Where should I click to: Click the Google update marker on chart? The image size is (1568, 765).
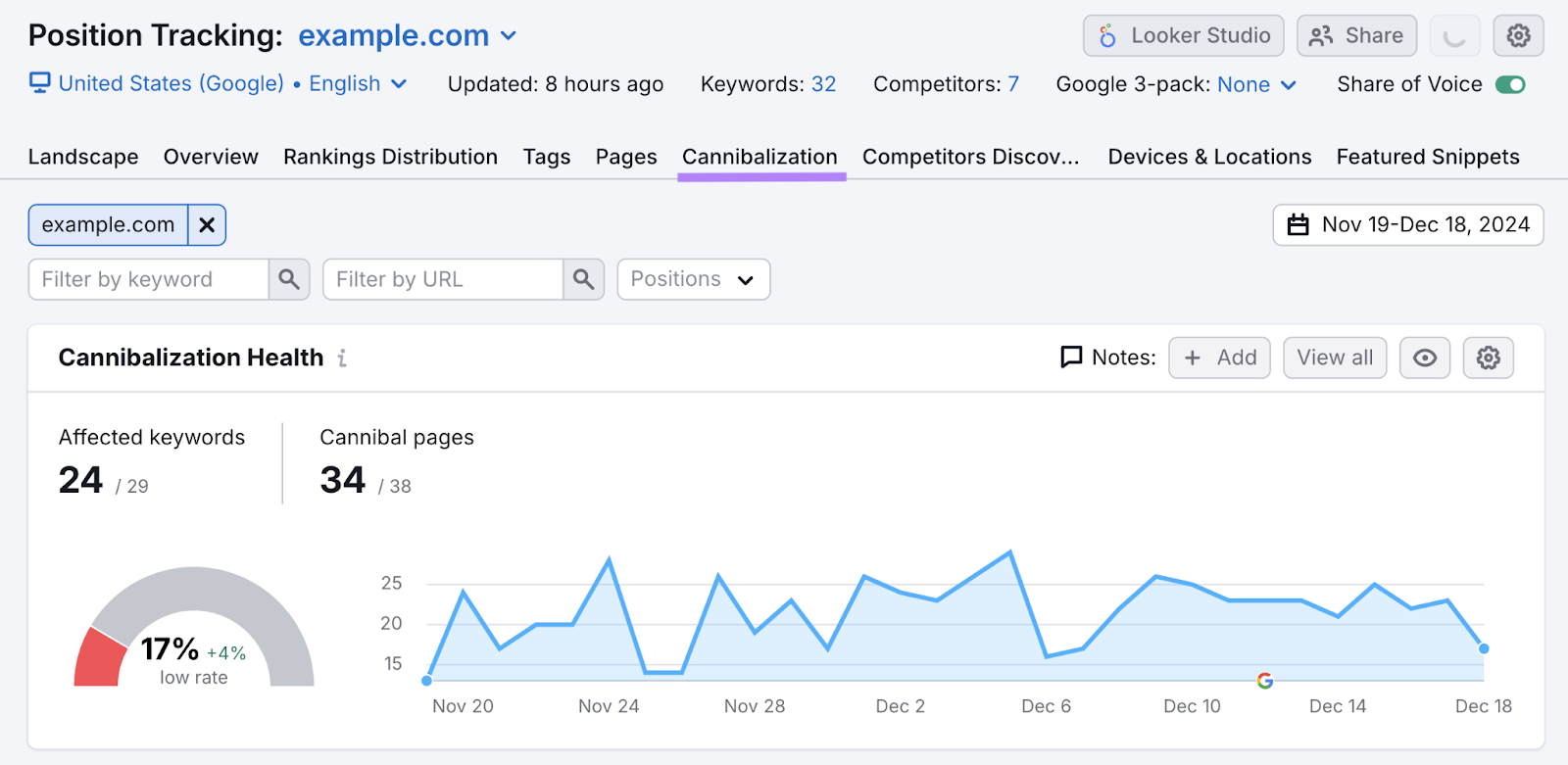tap(1265, 681)
